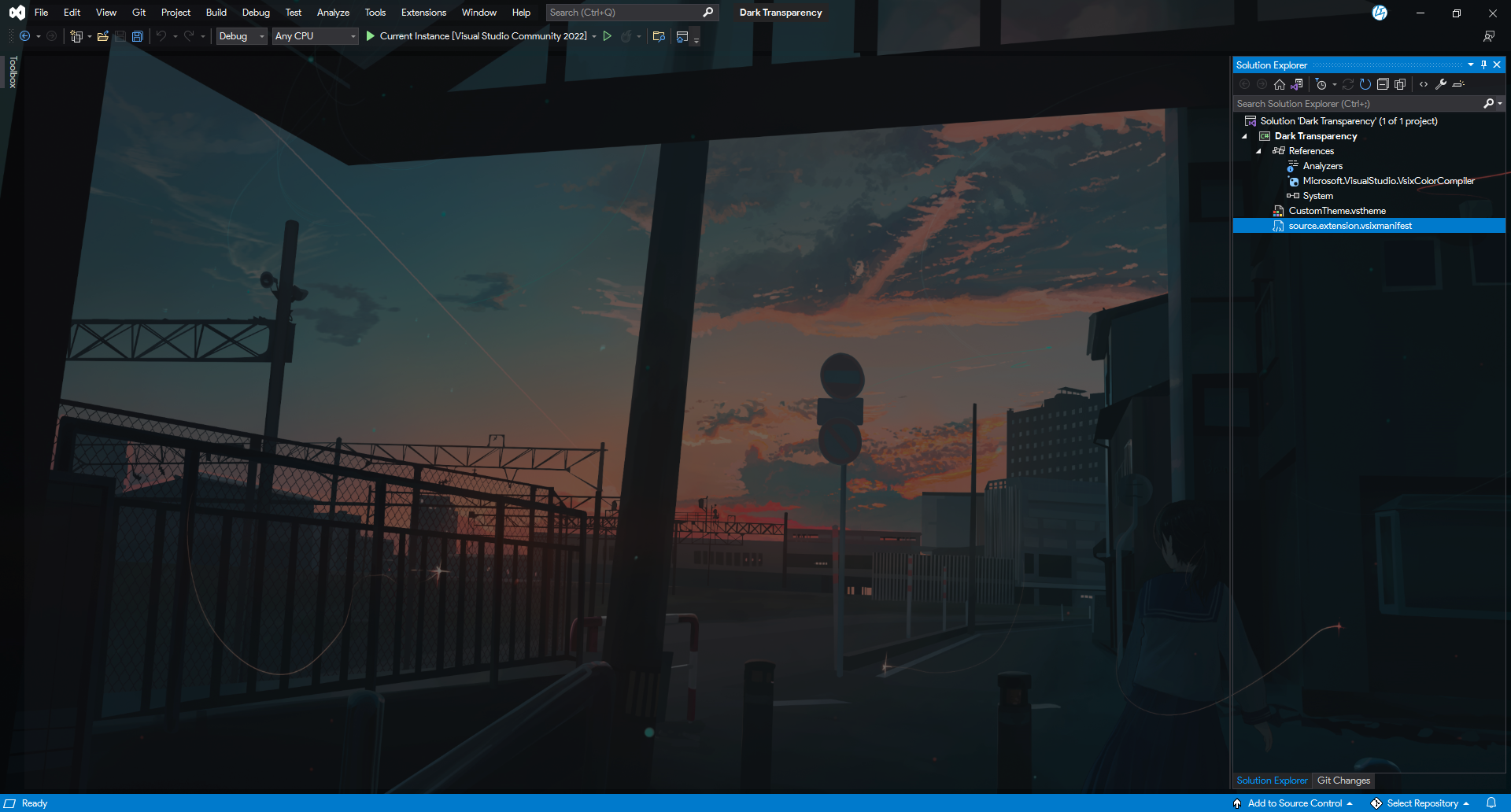Open the Any CPU platform dropdown
Image resolution: width=1511 pixels, height=812 pixels.
[x=315, y=36]
